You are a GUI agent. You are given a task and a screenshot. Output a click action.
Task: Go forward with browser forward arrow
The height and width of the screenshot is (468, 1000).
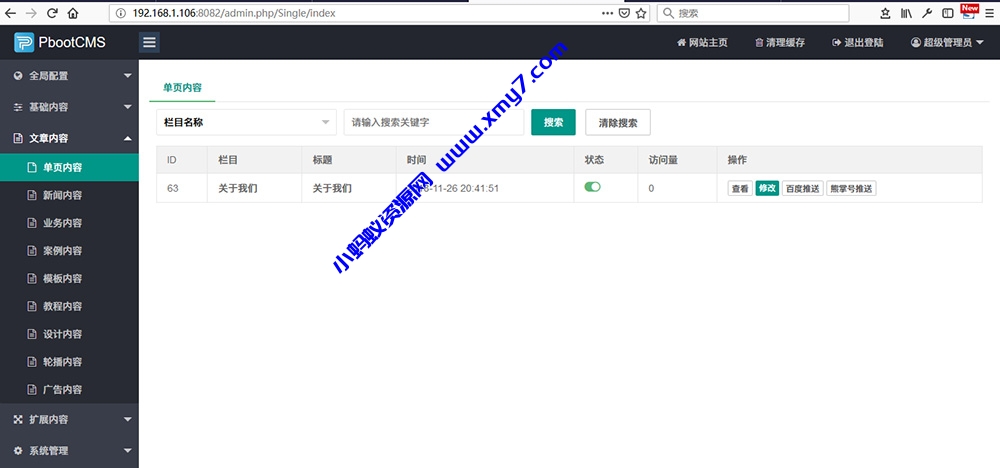(31, 13)
